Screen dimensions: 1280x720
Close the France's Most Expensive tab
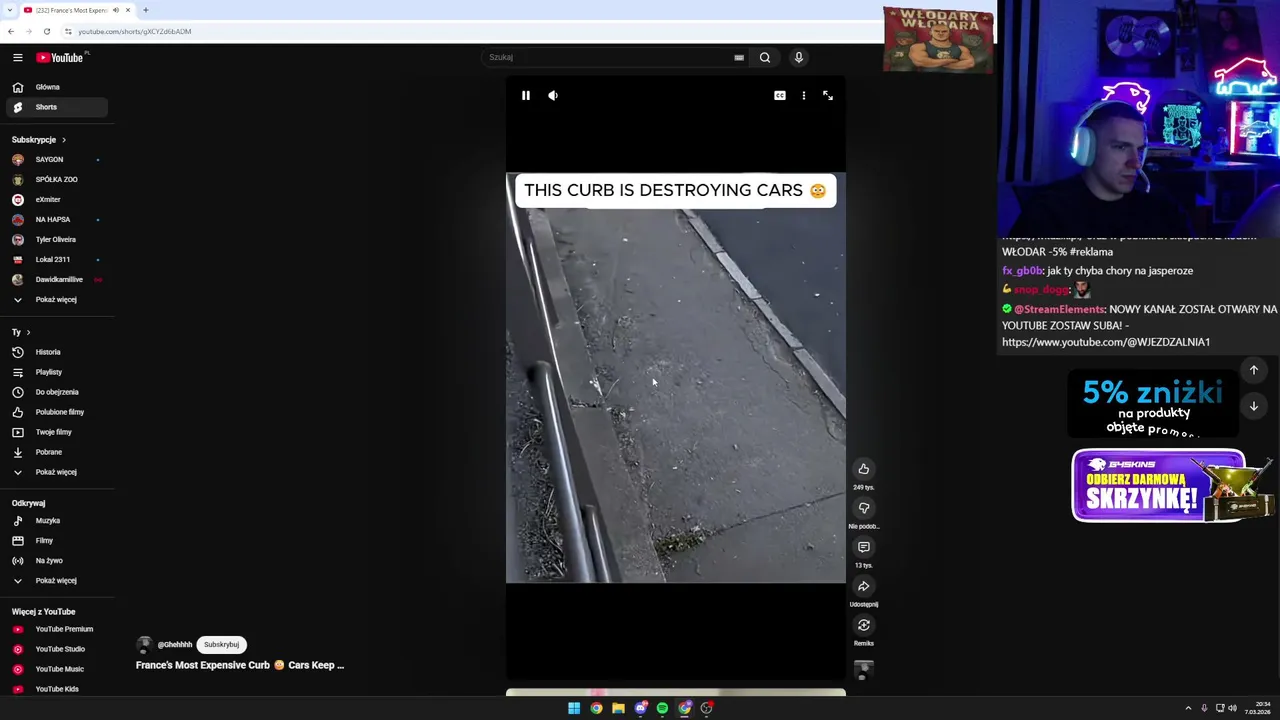128,10
